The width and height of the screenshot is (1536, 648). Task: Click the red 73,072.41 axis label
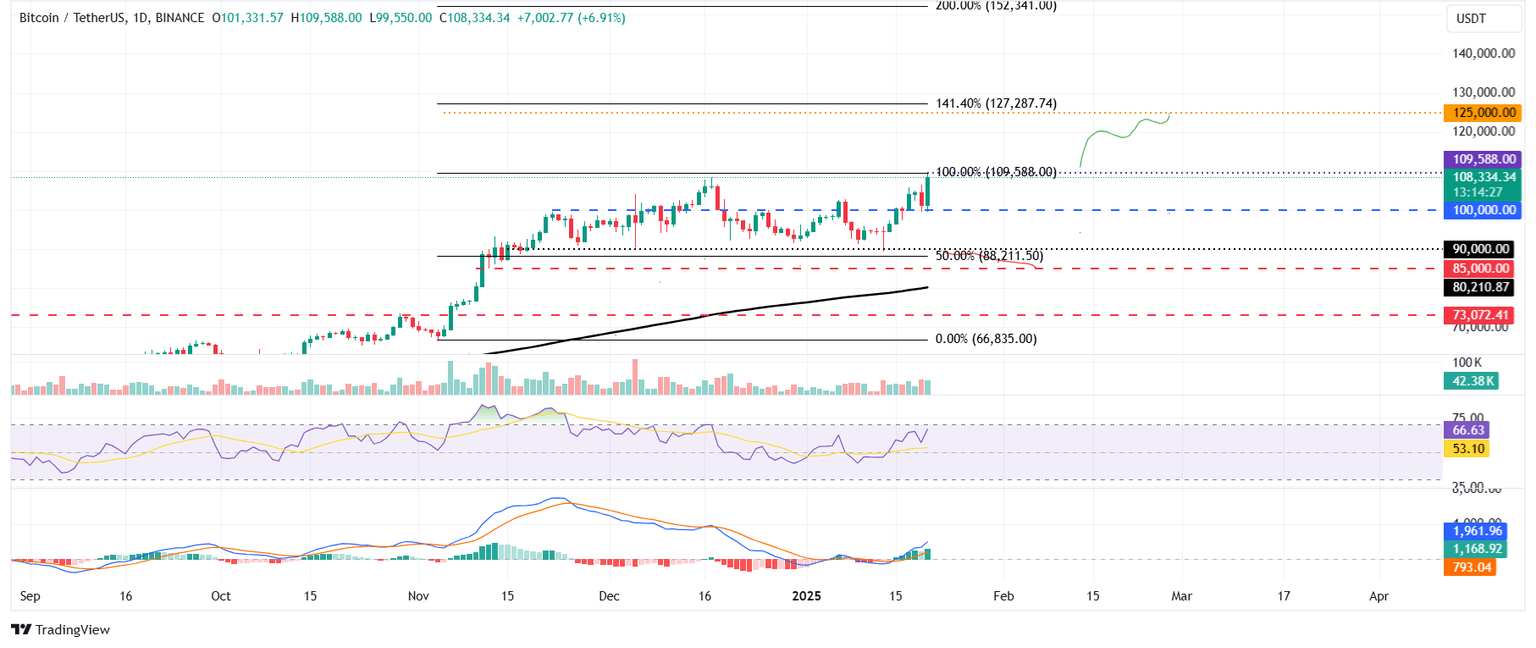[1483, 315]
